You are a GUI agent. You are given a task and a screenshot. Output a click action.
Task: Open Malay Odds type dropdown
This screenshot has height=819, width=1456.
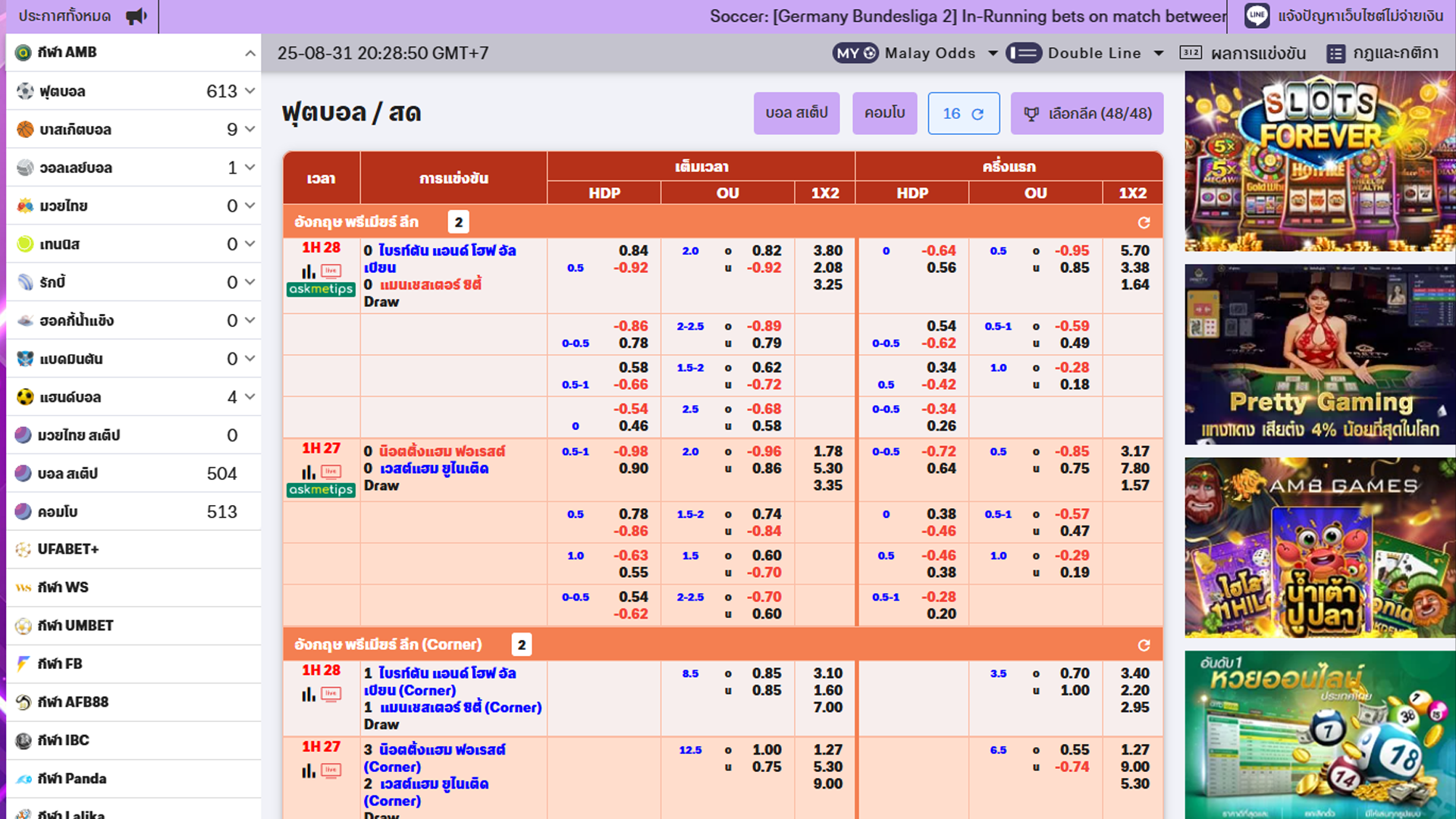(992, 53)
